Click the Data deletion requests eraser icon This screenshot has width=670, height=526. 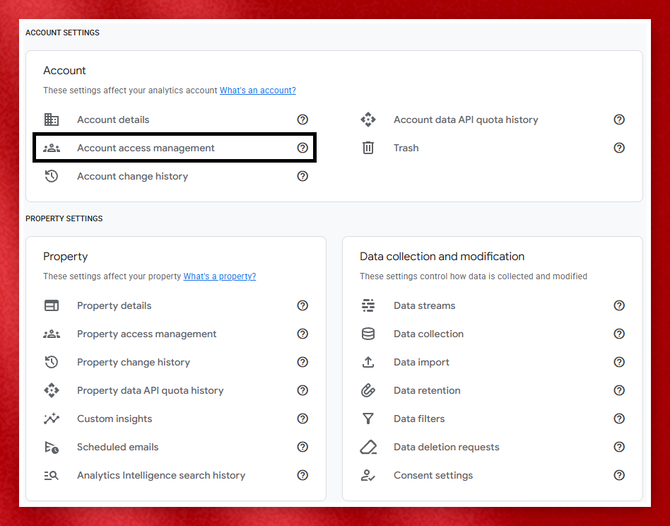coord(368,447)
